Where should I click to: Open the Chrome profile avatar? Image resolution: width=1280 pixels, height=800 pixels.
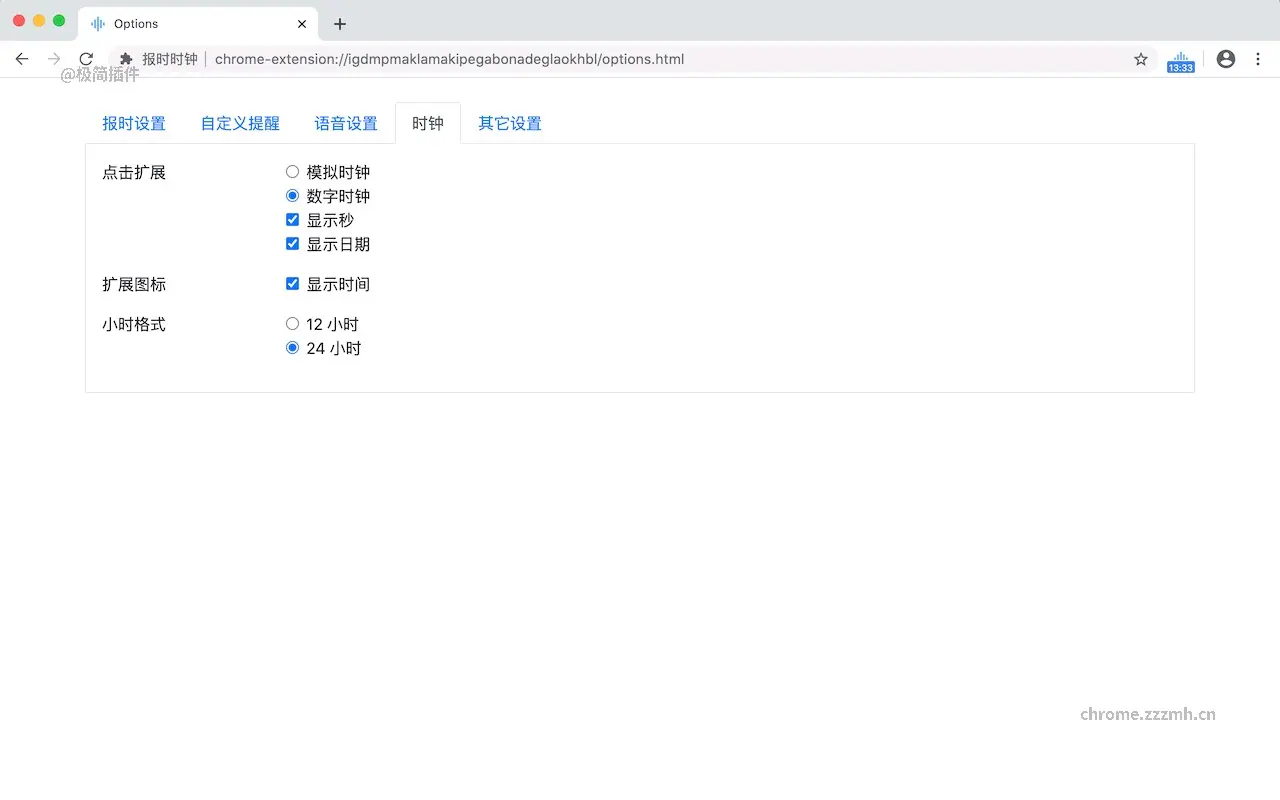1225,59
